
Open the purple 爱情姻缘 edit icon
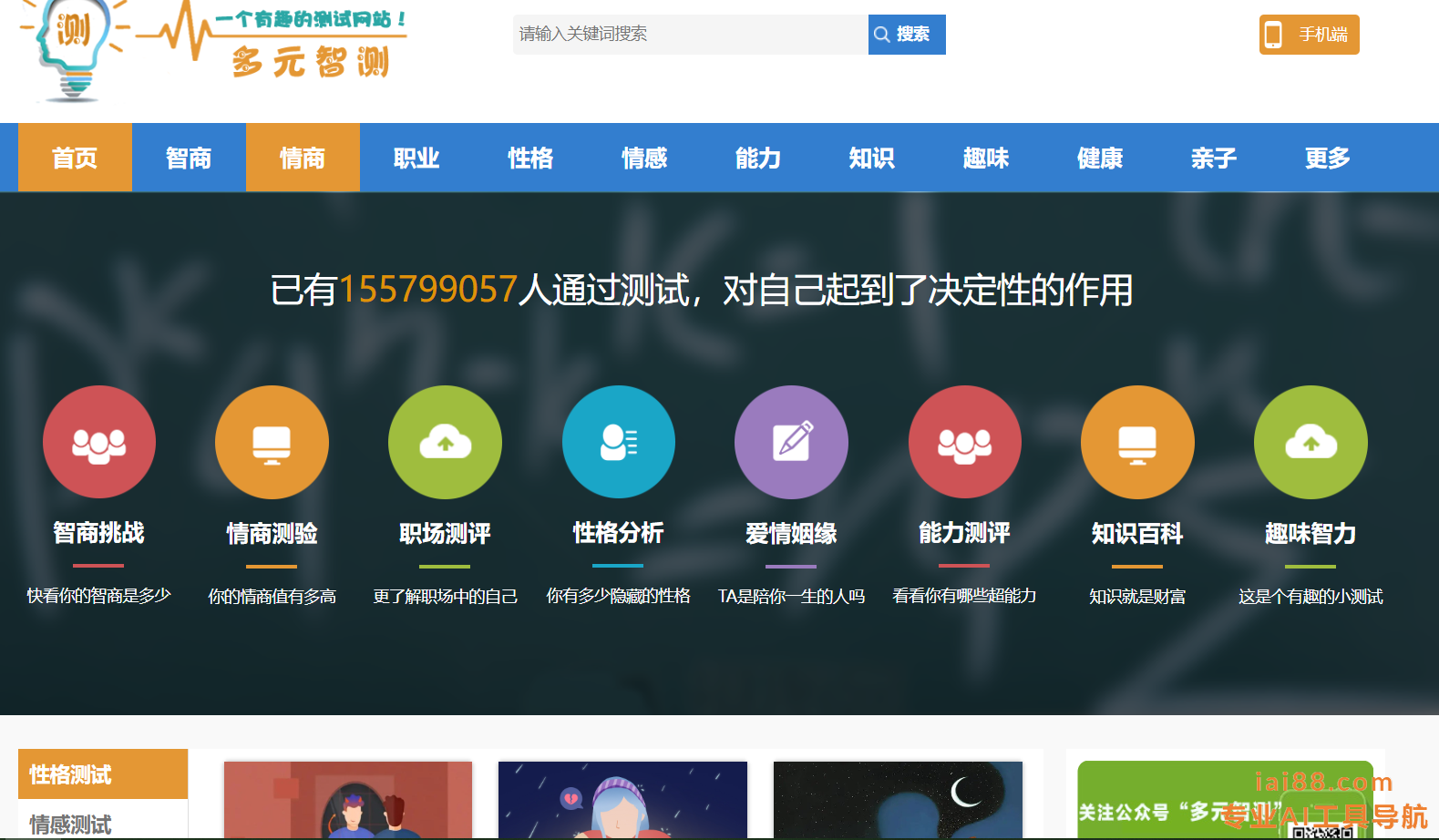coord(791,443)
